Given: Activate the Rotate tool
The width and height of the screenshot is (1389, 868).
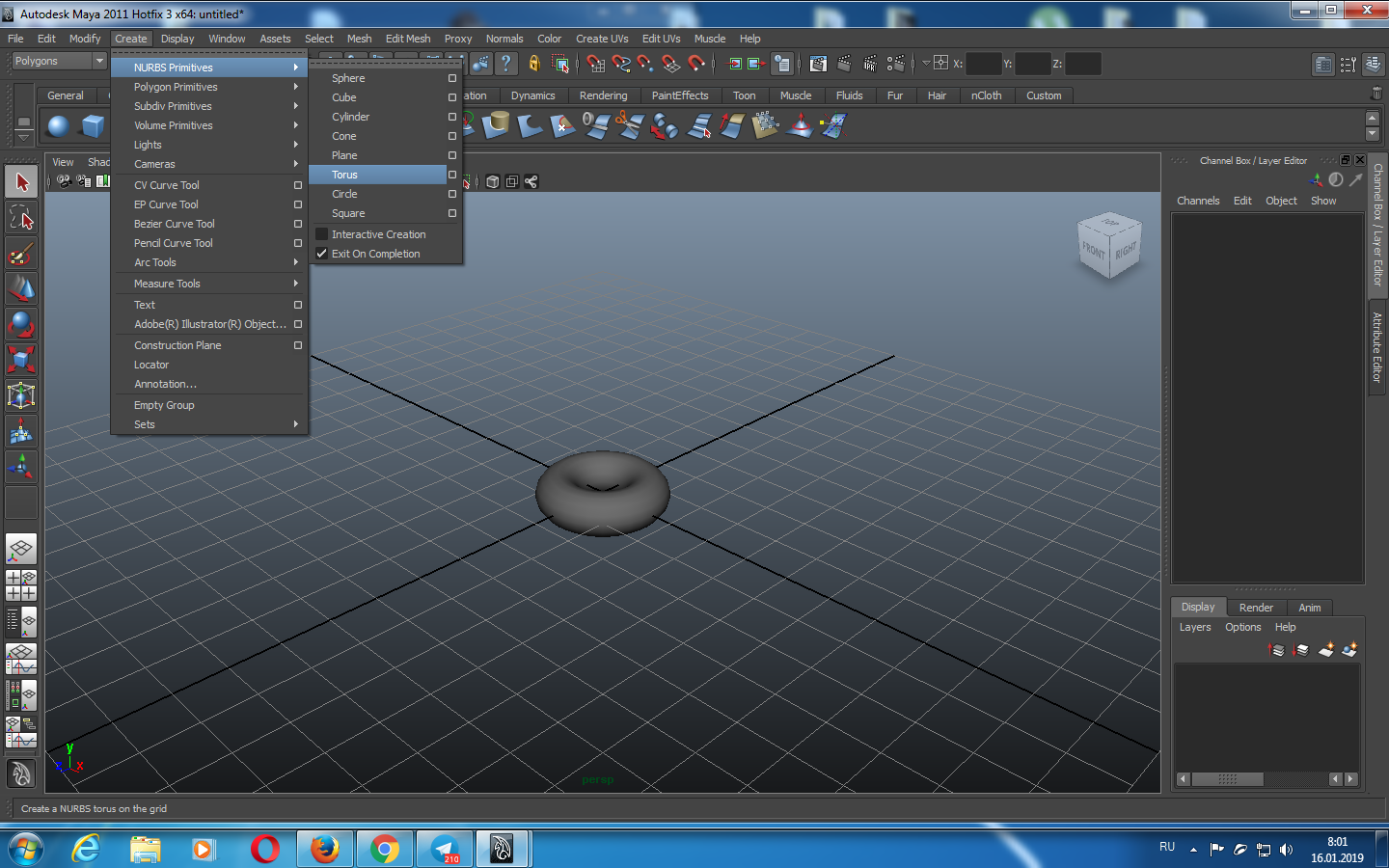Looking at the screenshot, I should pos(21,324).
